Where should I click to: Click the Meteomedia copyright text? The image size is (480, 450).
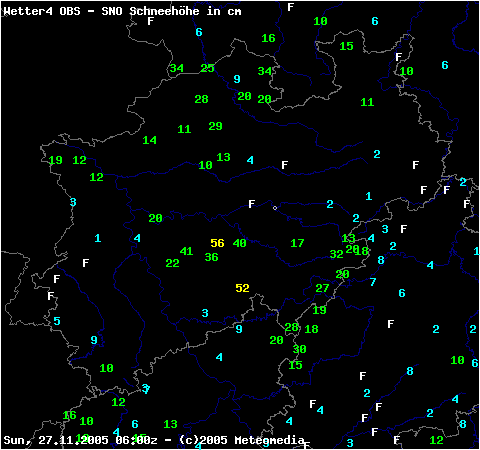tap(242, 440)
